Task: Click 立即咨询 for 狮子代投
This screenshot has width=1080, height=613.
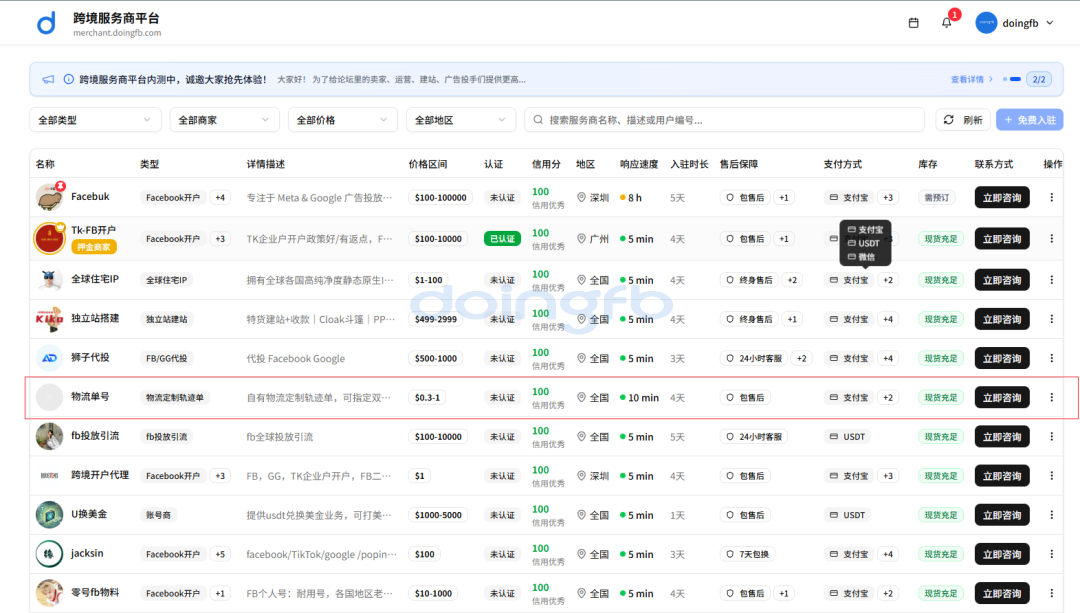Action: [1001, 358]
